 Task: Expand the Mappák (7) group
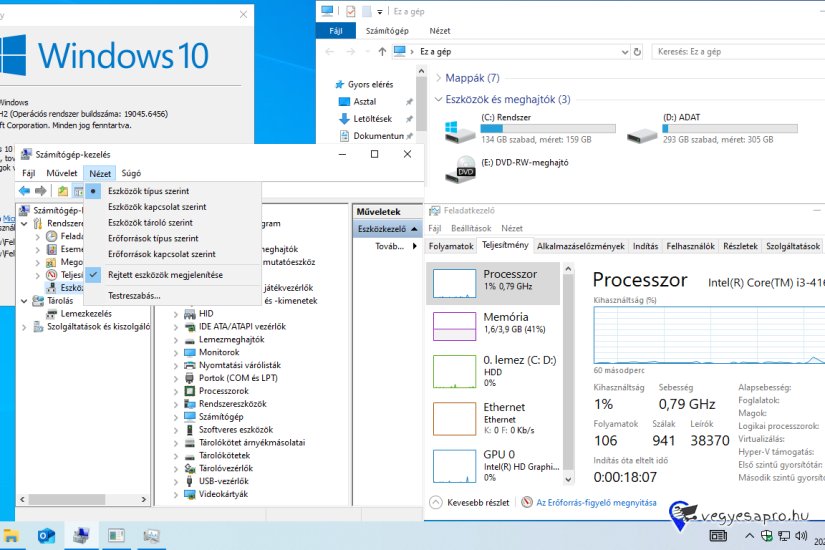pyautogui.click(x=438, y=78)
